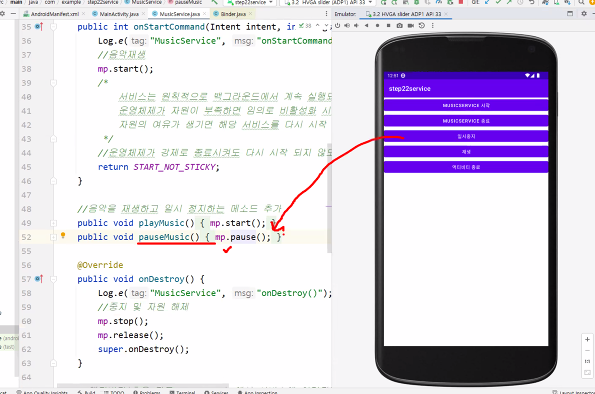This screenshot has width=595, height=394.
Task: Click START_NOT_STICKY constant on line 45
Action: click(175, 167)
